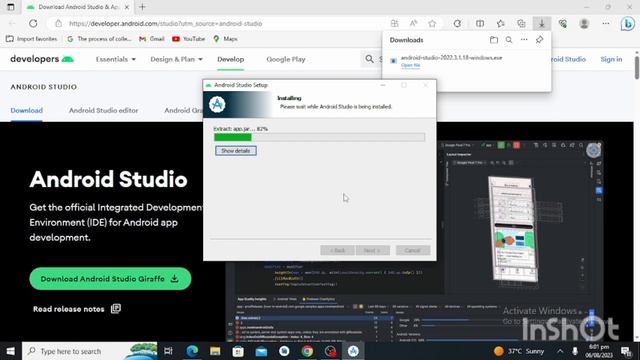
Task: Open the weather widget 37°C Sunny
Action: coord(519,351)
